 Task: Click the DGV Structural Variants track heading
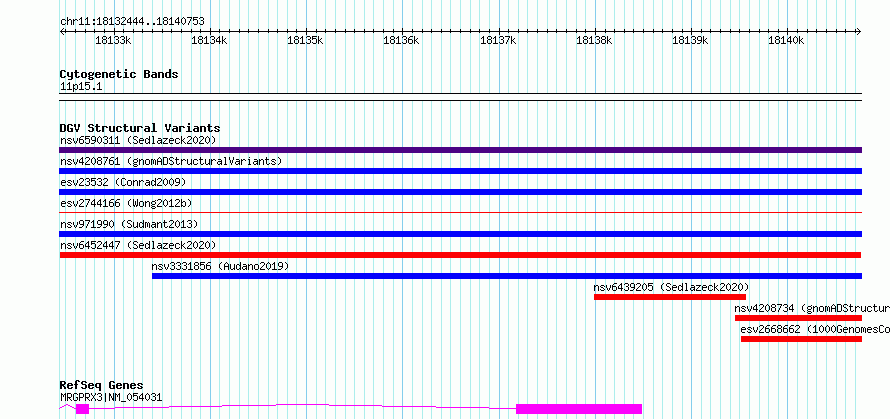click(140, 128)
